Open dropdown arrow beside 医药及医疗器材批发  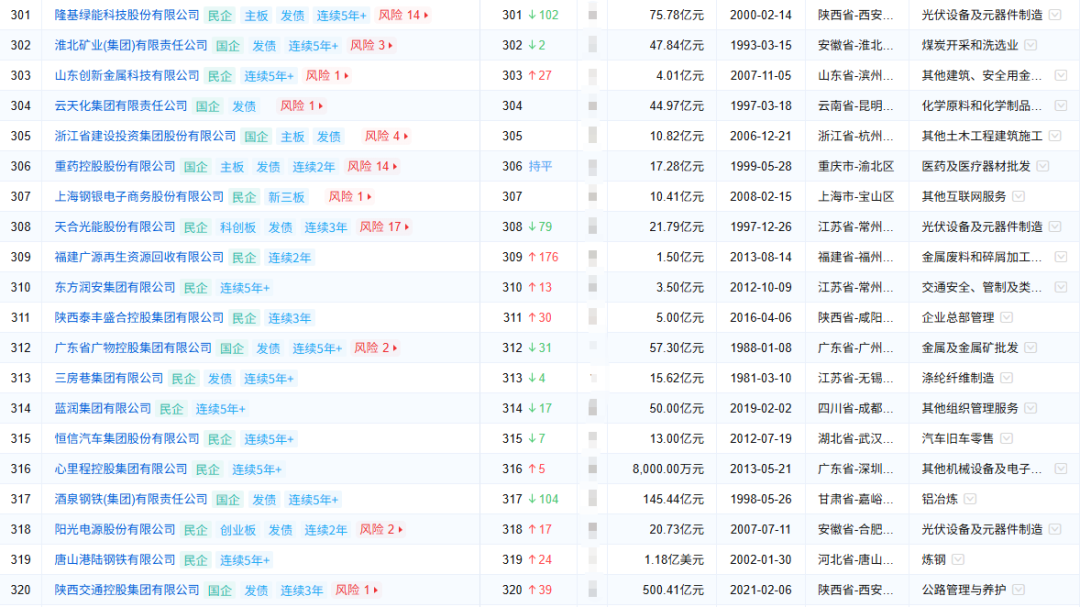click(1043, 167)
